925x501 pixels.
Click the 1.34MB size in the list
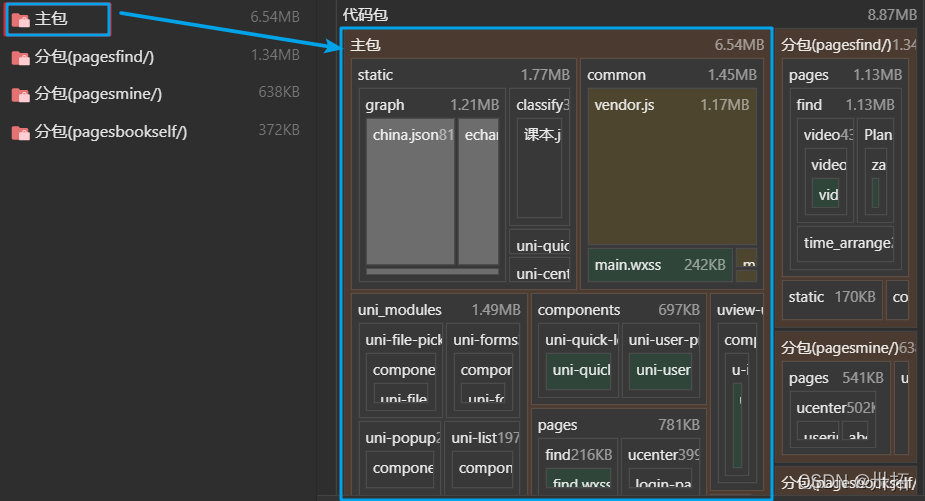pos(275,55)
